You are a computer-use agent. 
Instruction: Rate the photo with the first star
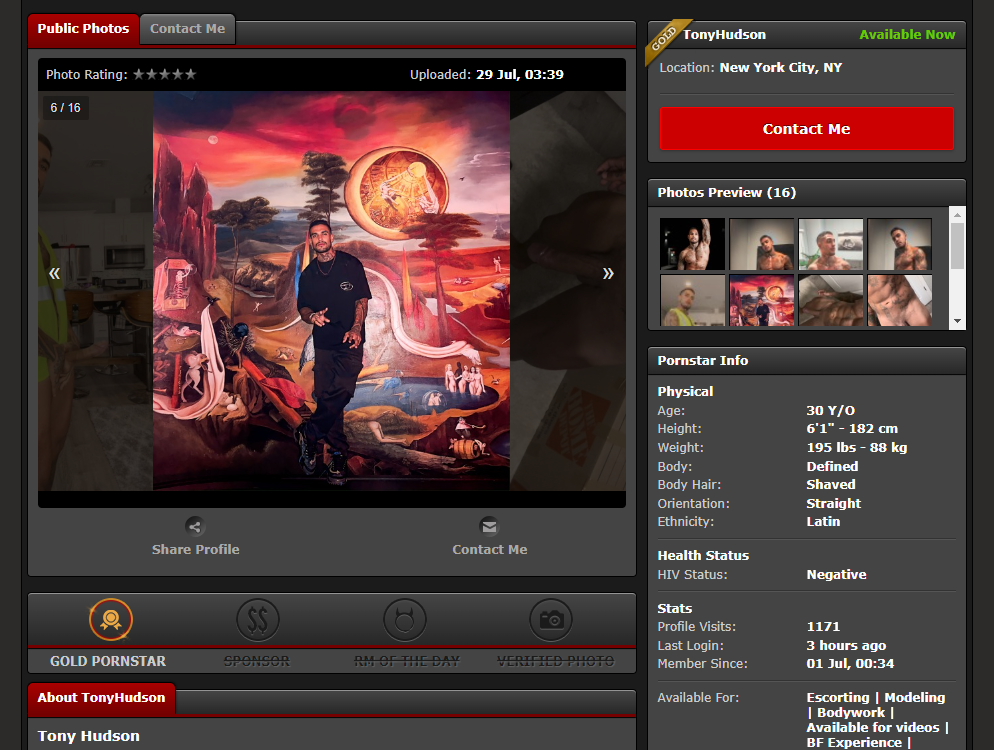[138, 74]
